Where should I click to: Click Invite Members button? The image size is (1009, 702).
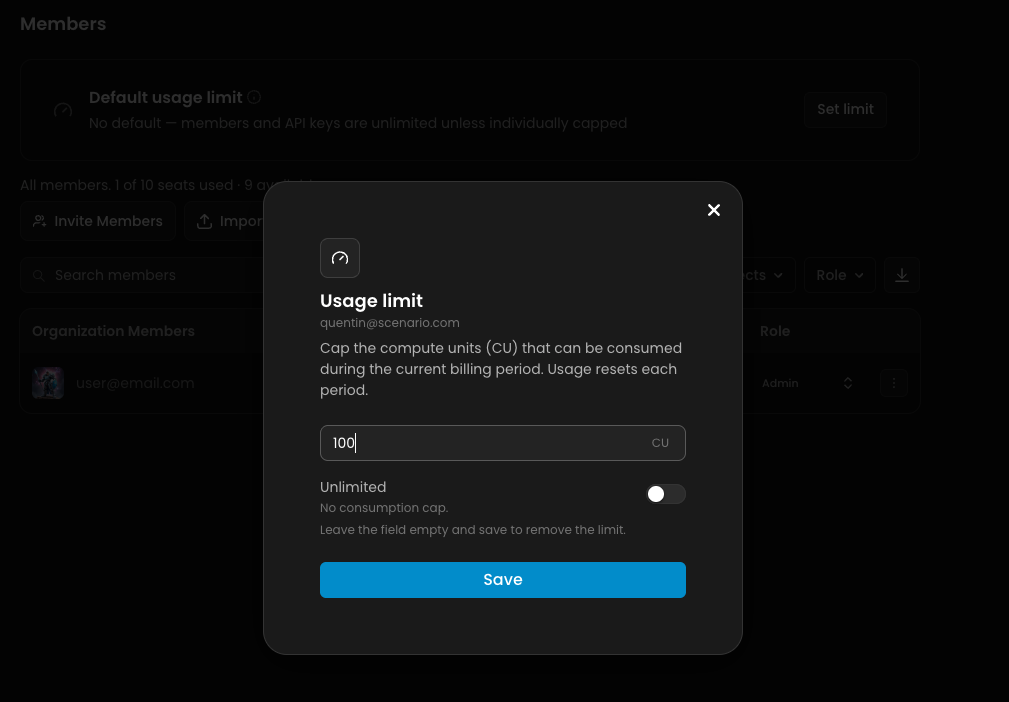98,221
